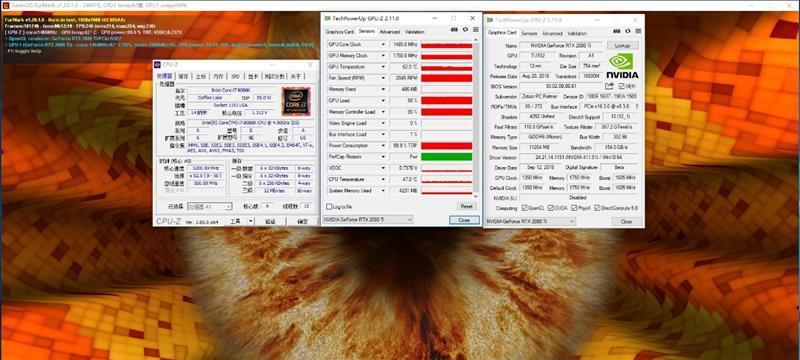Expand the GPU Temperature sensor dropdown
This screenshot has height=360, width=800.
(383, 67)
